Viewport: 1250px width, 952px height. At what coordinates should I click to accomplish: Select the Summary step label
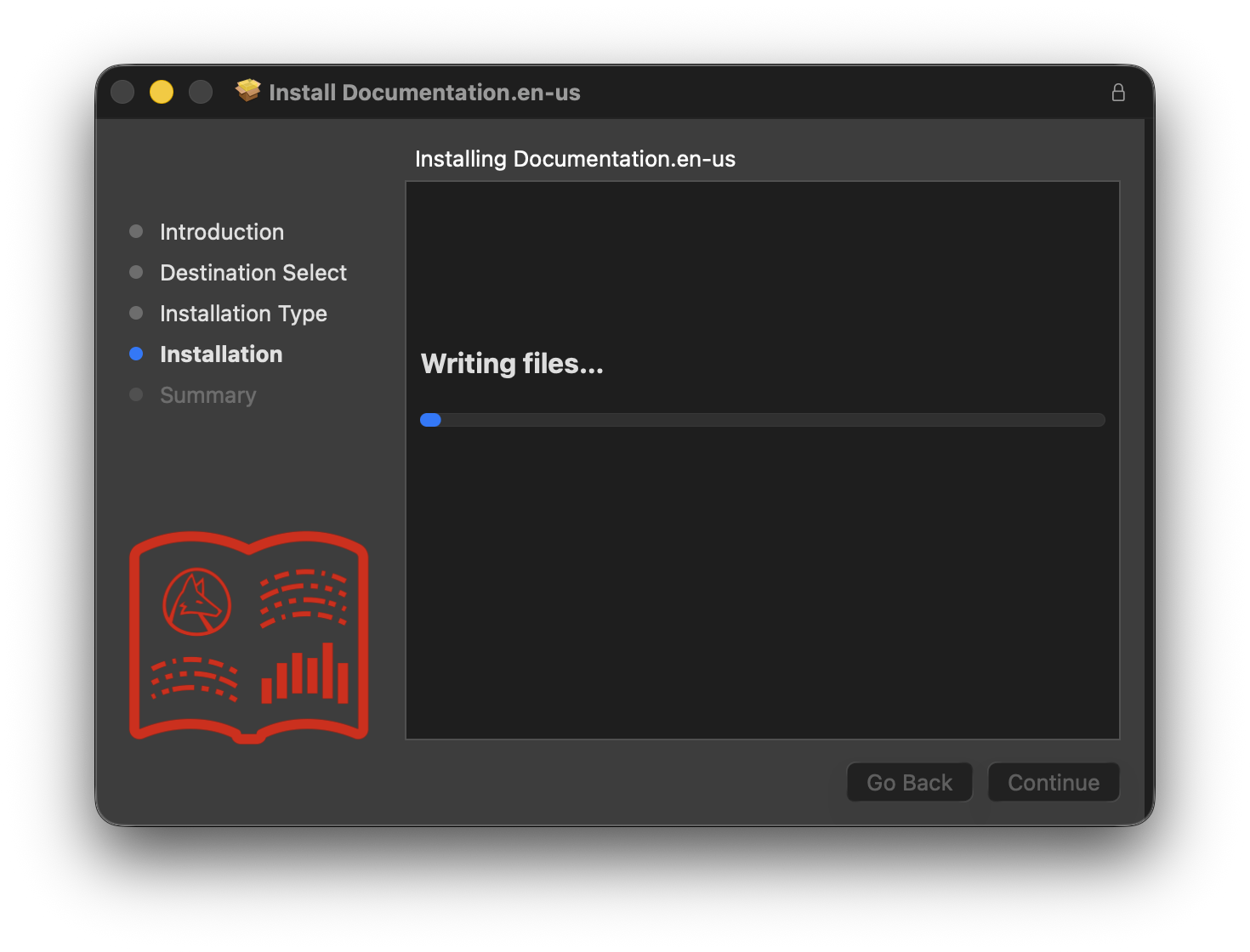pyautogui.click(x=208, y=395)
